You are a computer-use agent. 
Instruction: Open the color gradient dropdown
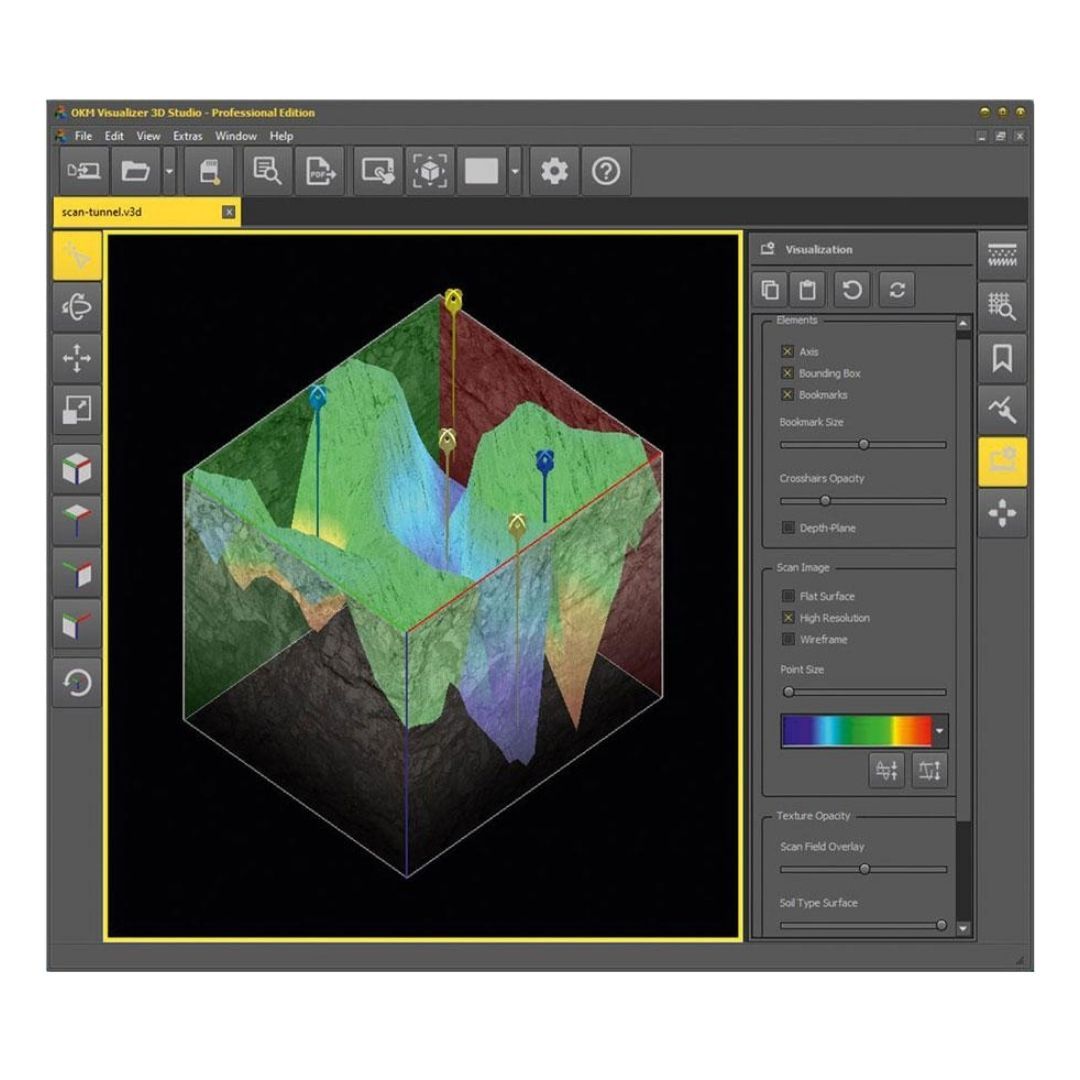pos(940,731)
